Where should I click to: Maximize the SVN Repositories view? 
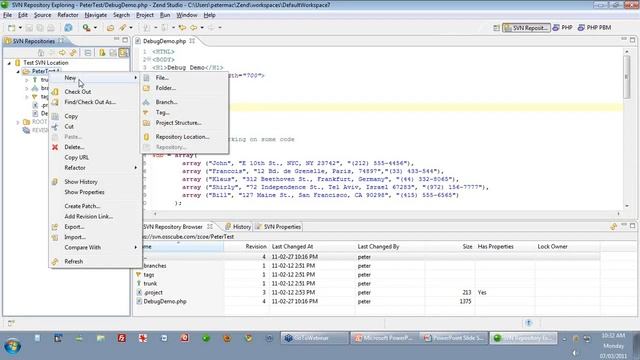(125, 40)
